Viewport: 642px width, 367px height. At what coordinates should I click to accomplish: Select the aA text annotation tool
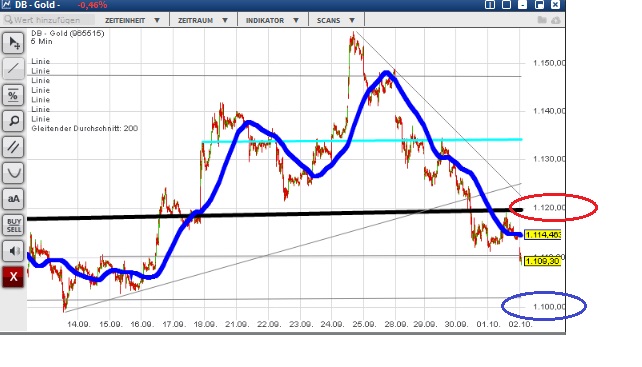pyautogui.click(x=14, y=199)
